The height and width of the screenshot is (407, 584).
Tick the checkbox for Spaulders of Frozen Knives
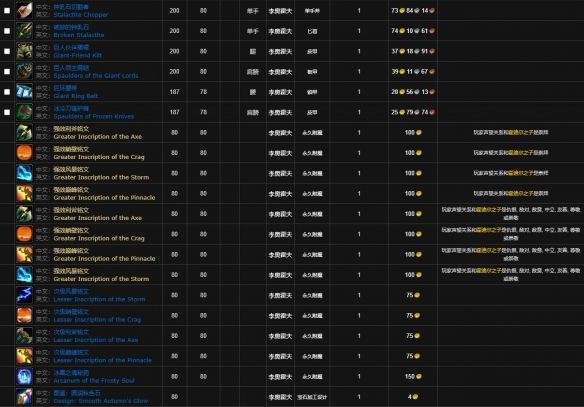(7, 112)
